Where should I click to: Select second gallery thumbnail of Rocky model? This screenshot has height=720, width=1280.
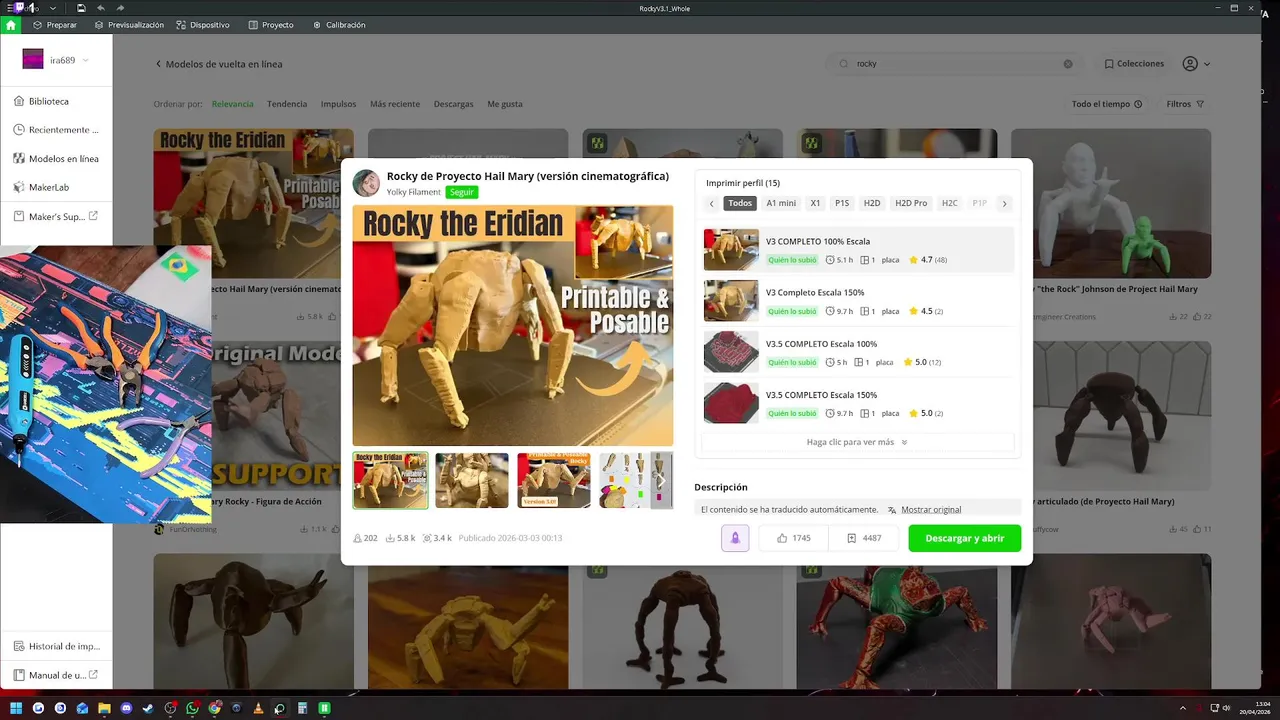pos(472,480)
